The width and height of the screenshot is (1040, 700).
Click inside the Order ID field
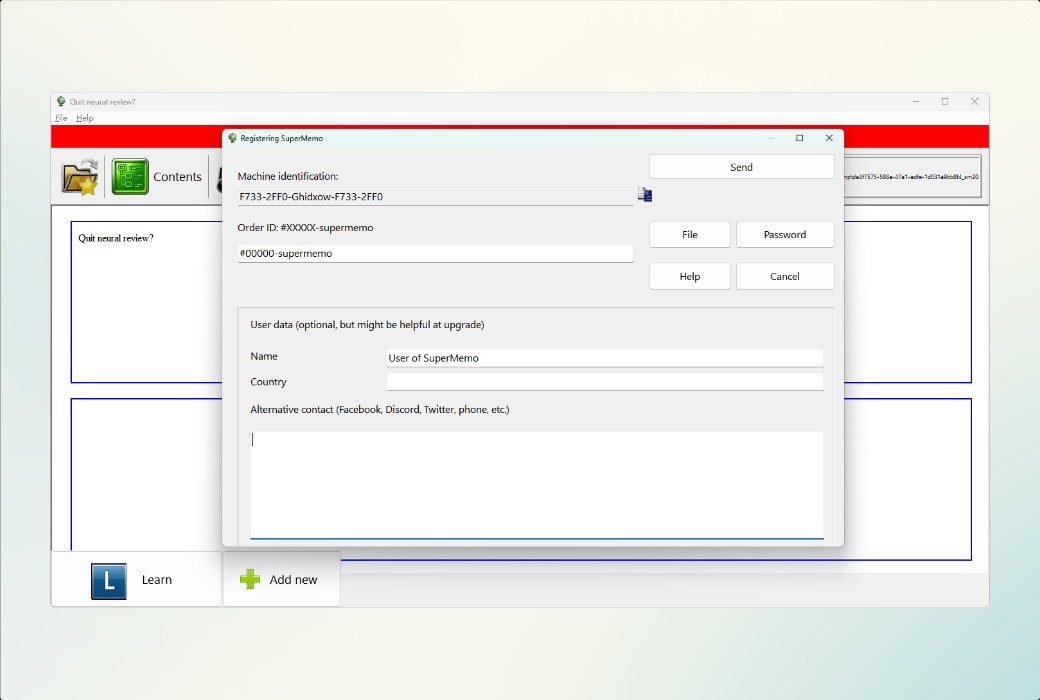[x=436, y=253]
